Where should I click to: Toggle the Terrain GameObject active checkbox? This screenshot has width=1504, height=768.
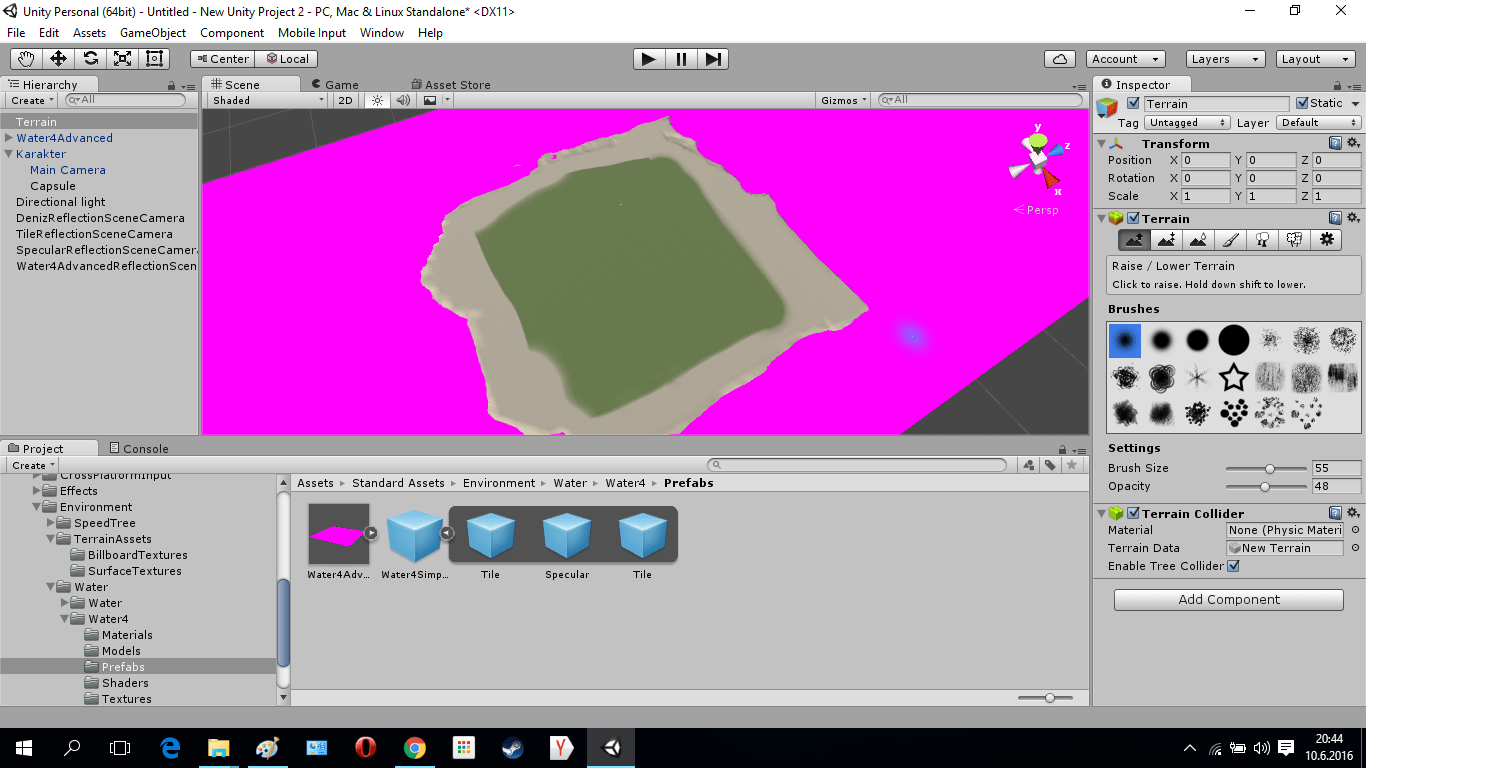click(1133, 103)
